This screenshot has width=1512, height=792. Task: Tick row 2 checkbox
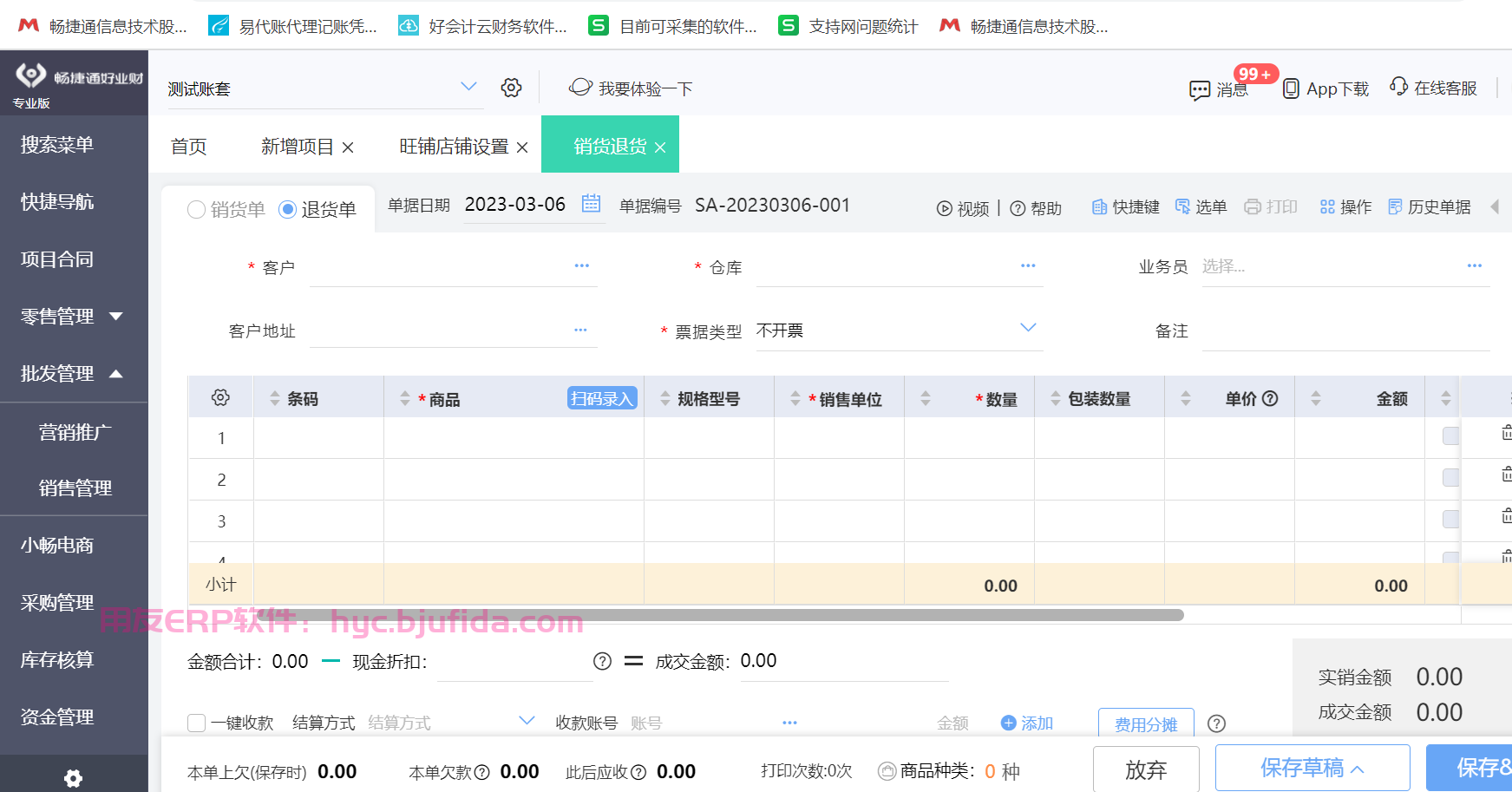[1450, 477]
